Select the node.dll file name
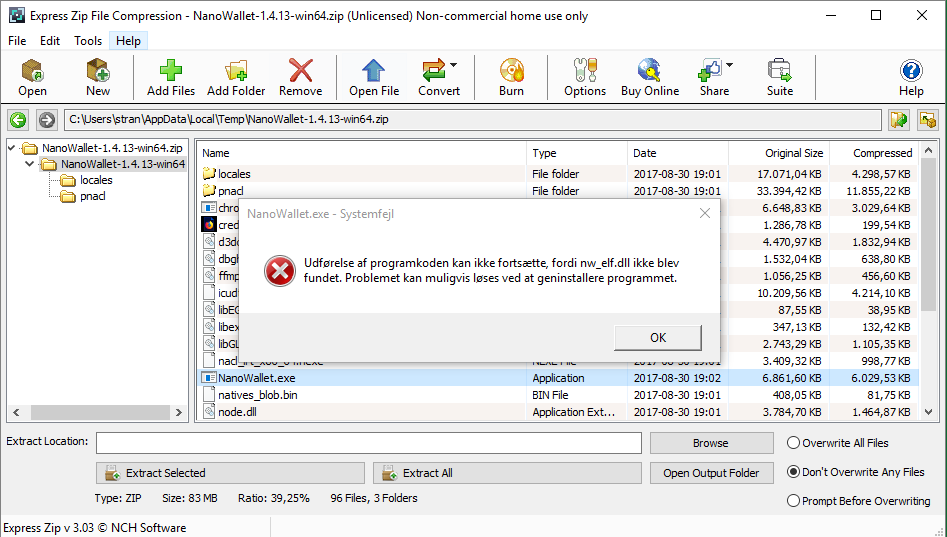The height and width of the screenshot is (537, 947). coord(237,411)
